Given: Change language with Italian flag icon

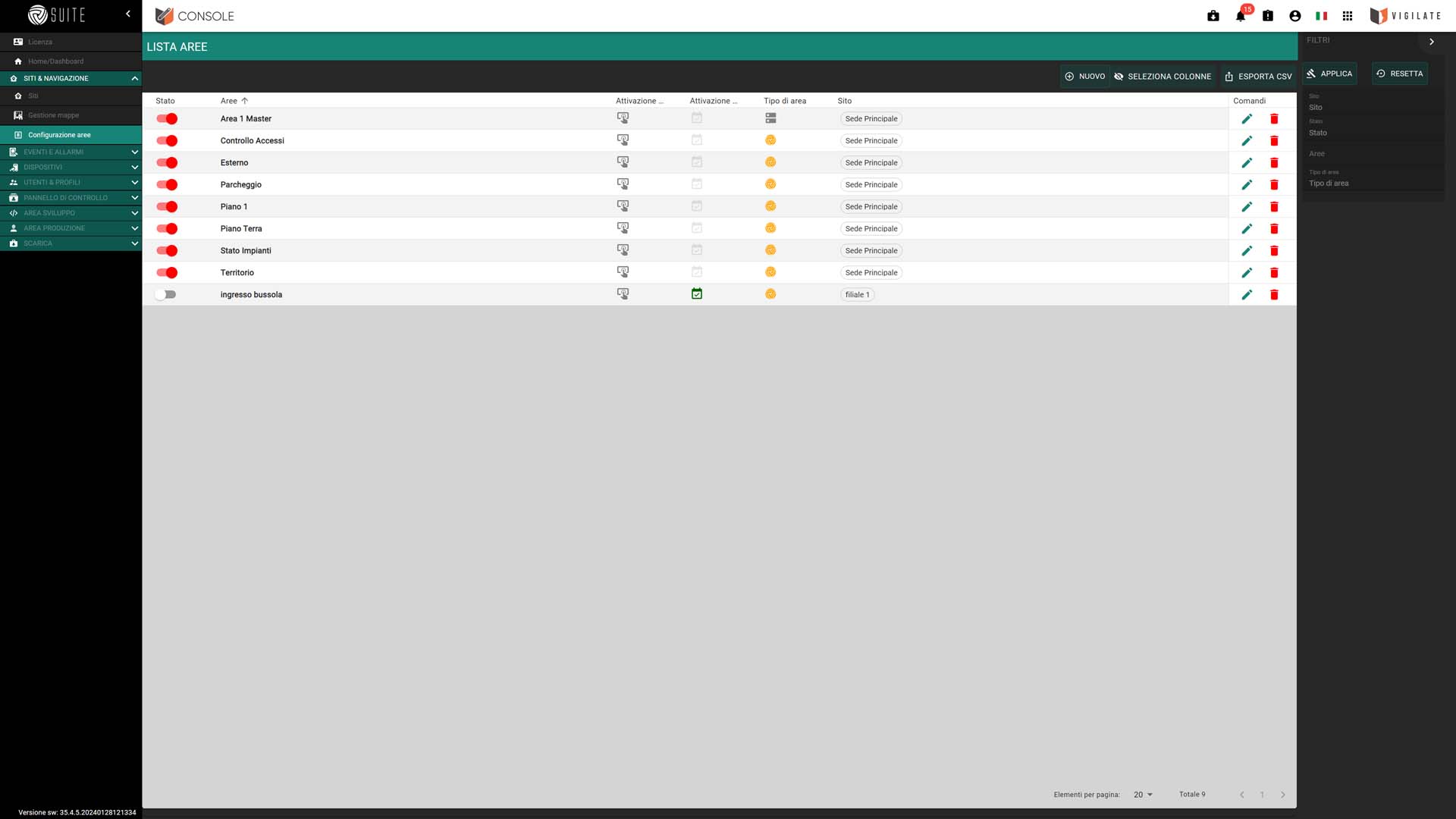Looking at the screenshot, I should pyautogui.click(x=1322, y=16).
